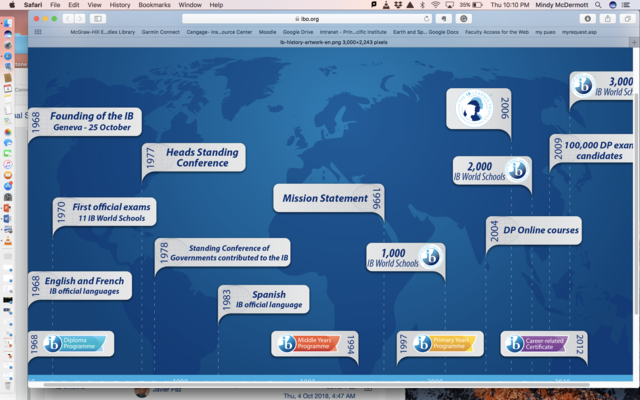The height and width of the screenshot is (400, 640).
Task: Add a new tab with plus button
Action: [634, 42]
